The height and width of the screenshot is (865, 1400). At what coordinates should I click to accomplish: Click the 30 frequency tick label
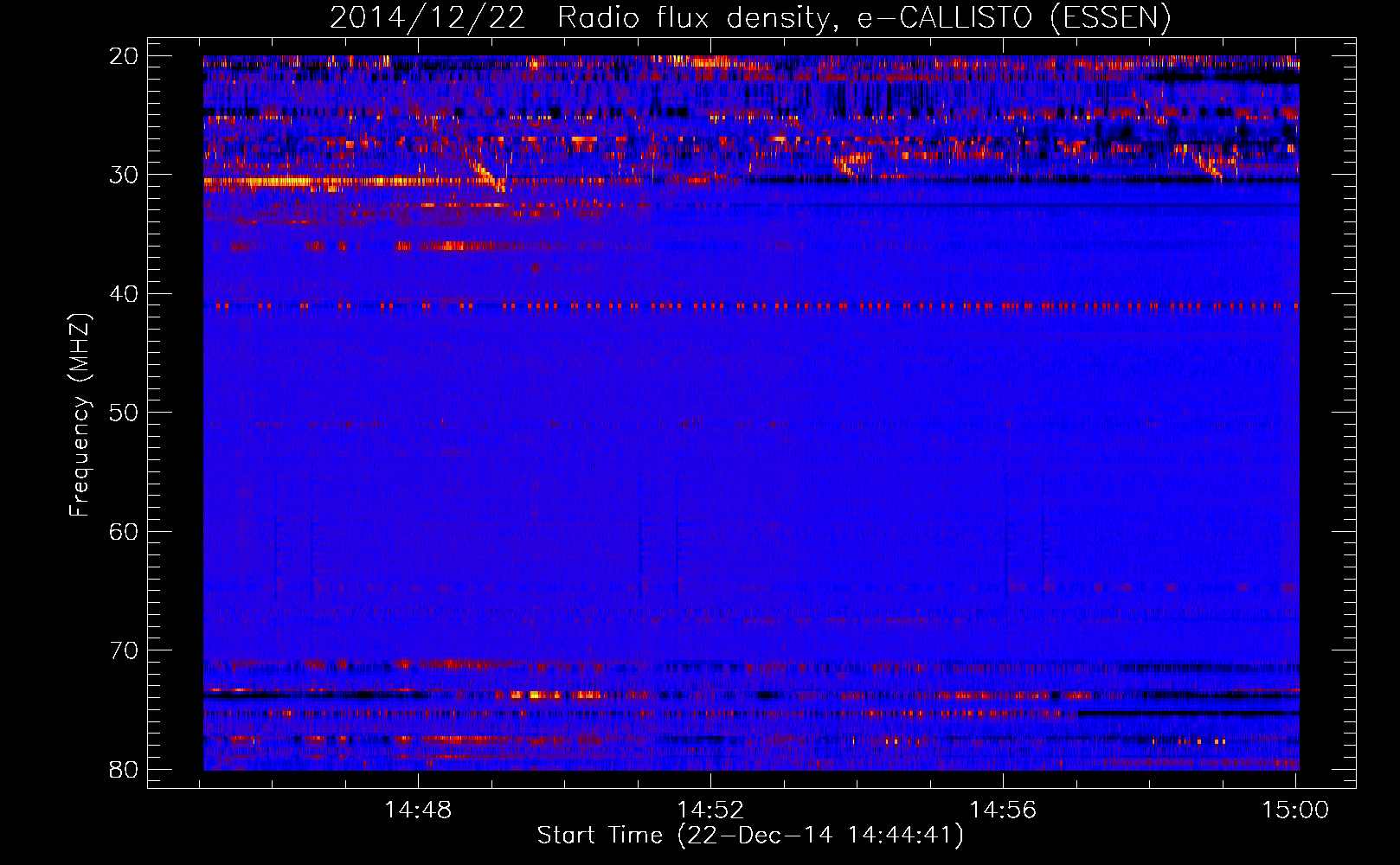125,175
